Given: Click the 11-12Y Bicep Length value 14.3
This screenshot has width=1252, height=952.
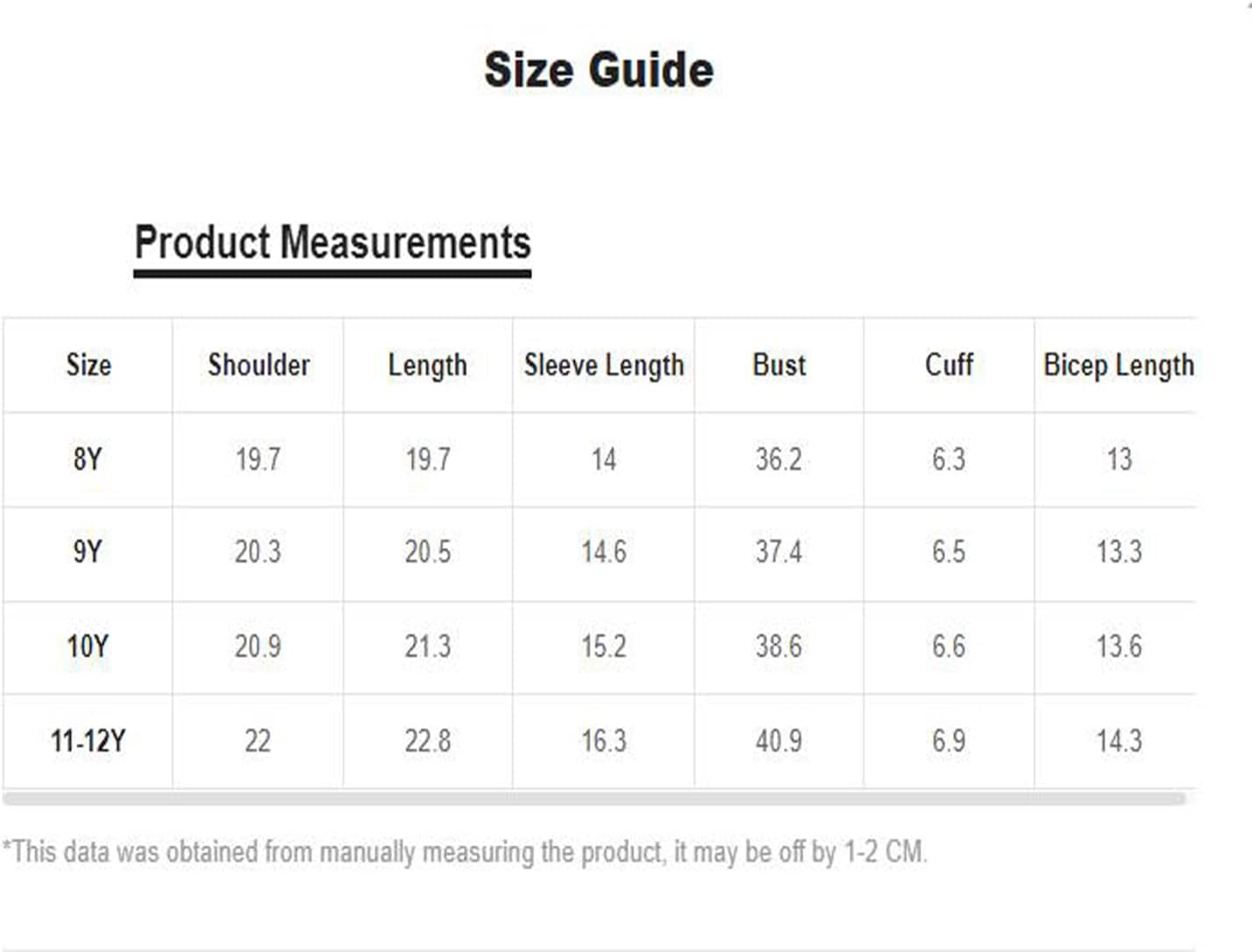Looking at the screenshot, I should [1119, 742].
